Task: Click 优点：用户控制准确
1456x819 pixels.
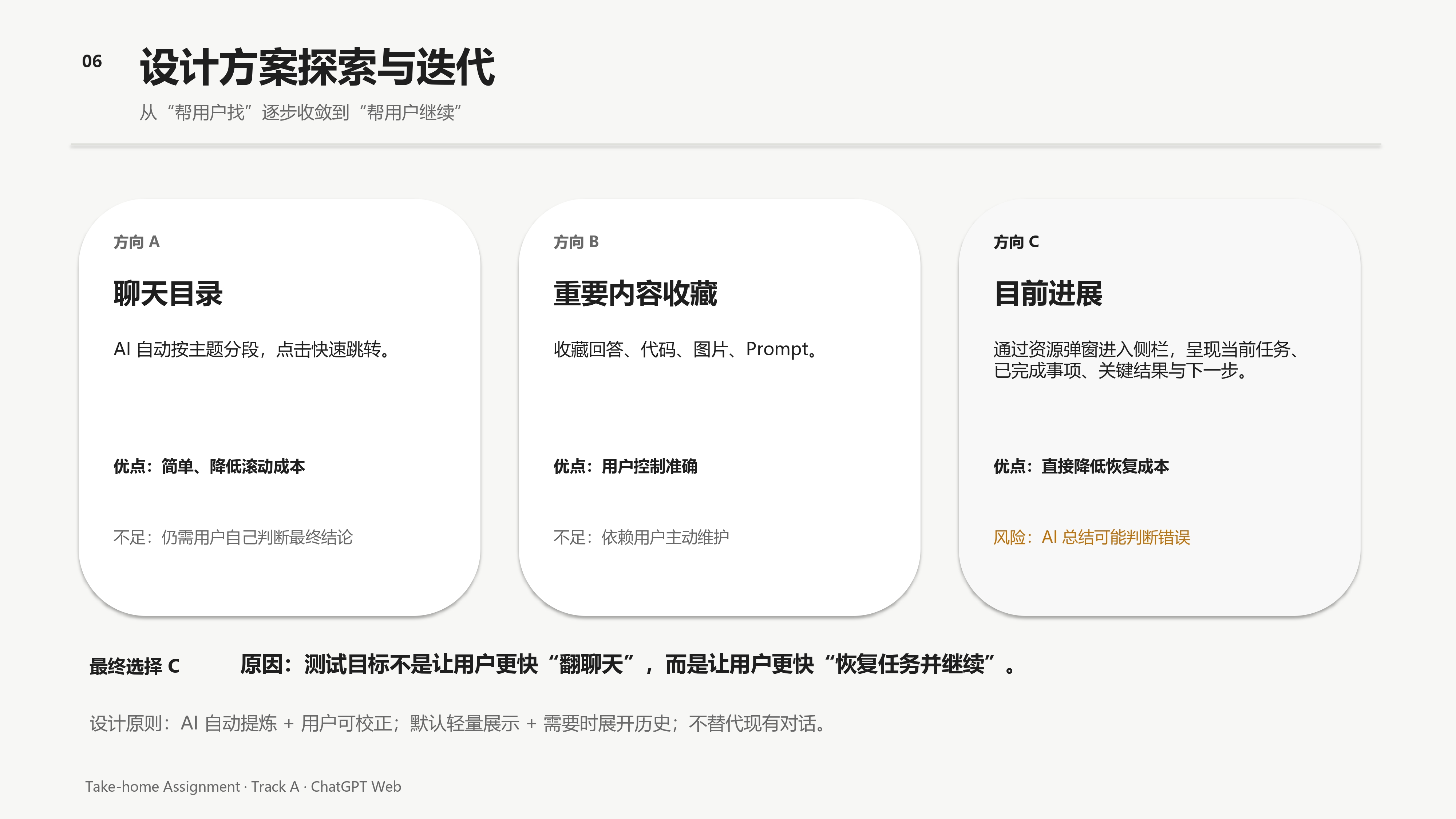Action: [x=625, y=466]
